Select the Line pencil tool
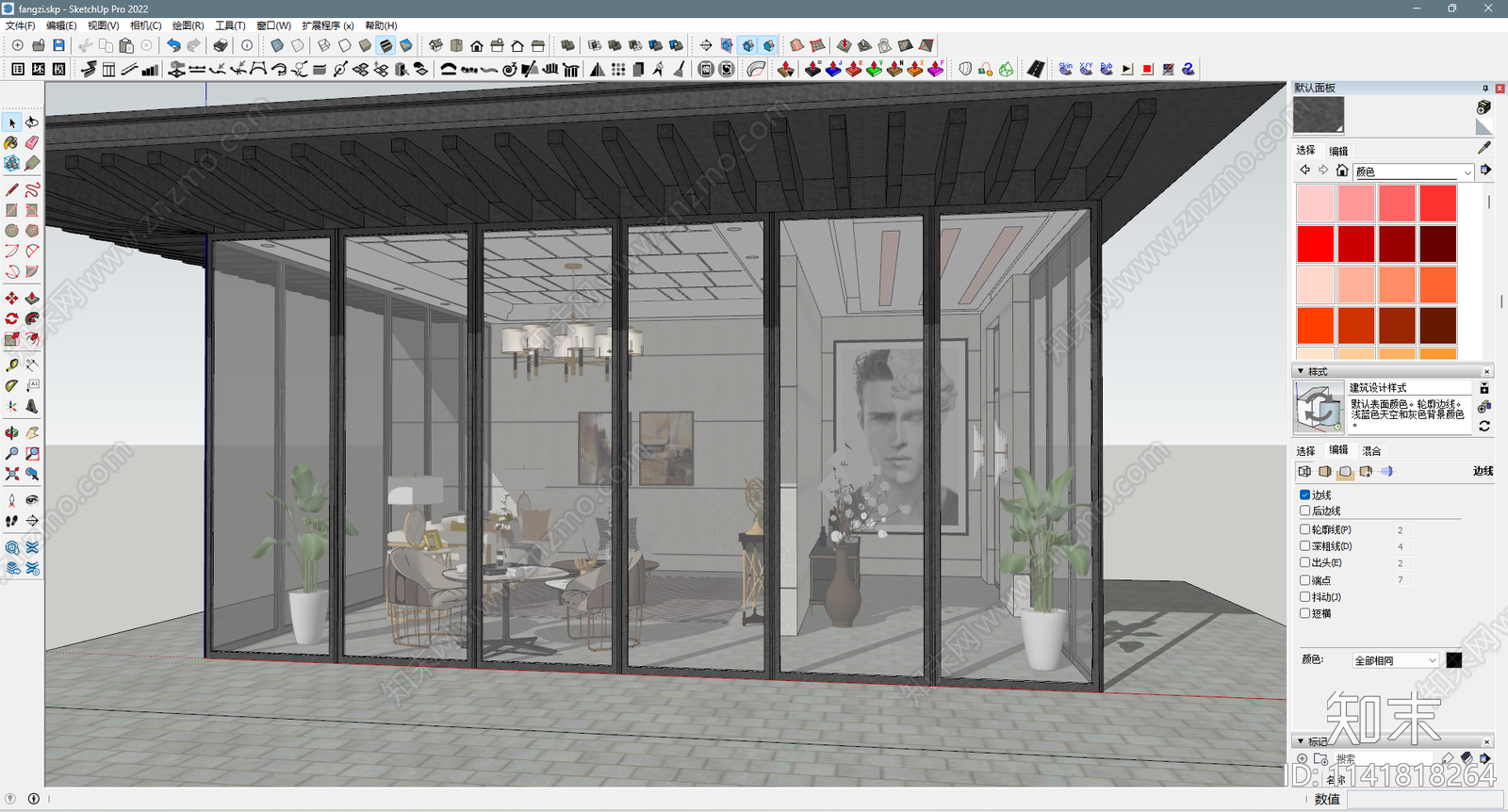The width and height of the screenshot is (1508, 812). [12, 190]
